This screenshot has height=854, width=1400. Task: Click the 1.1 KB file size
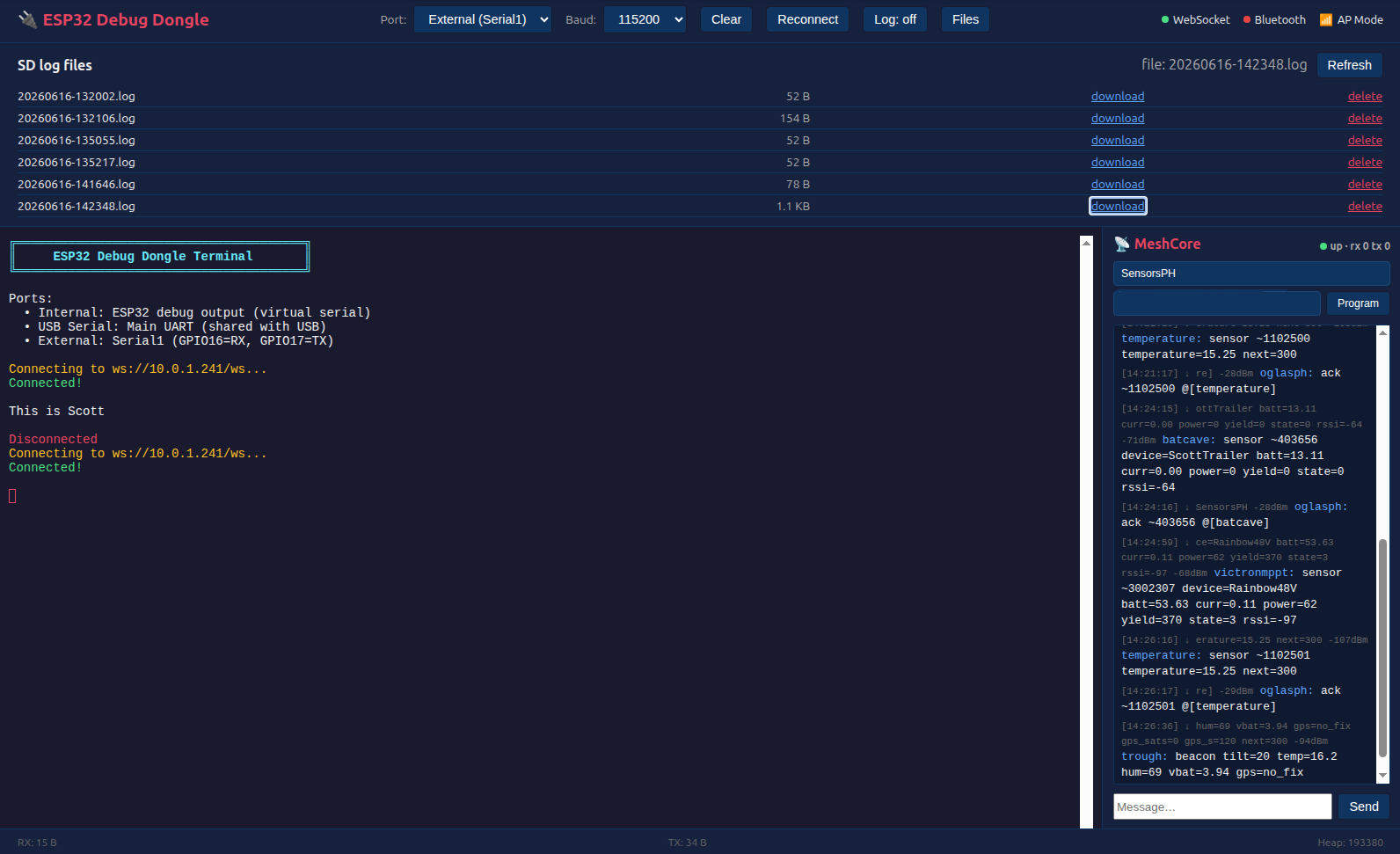(793, 207)
